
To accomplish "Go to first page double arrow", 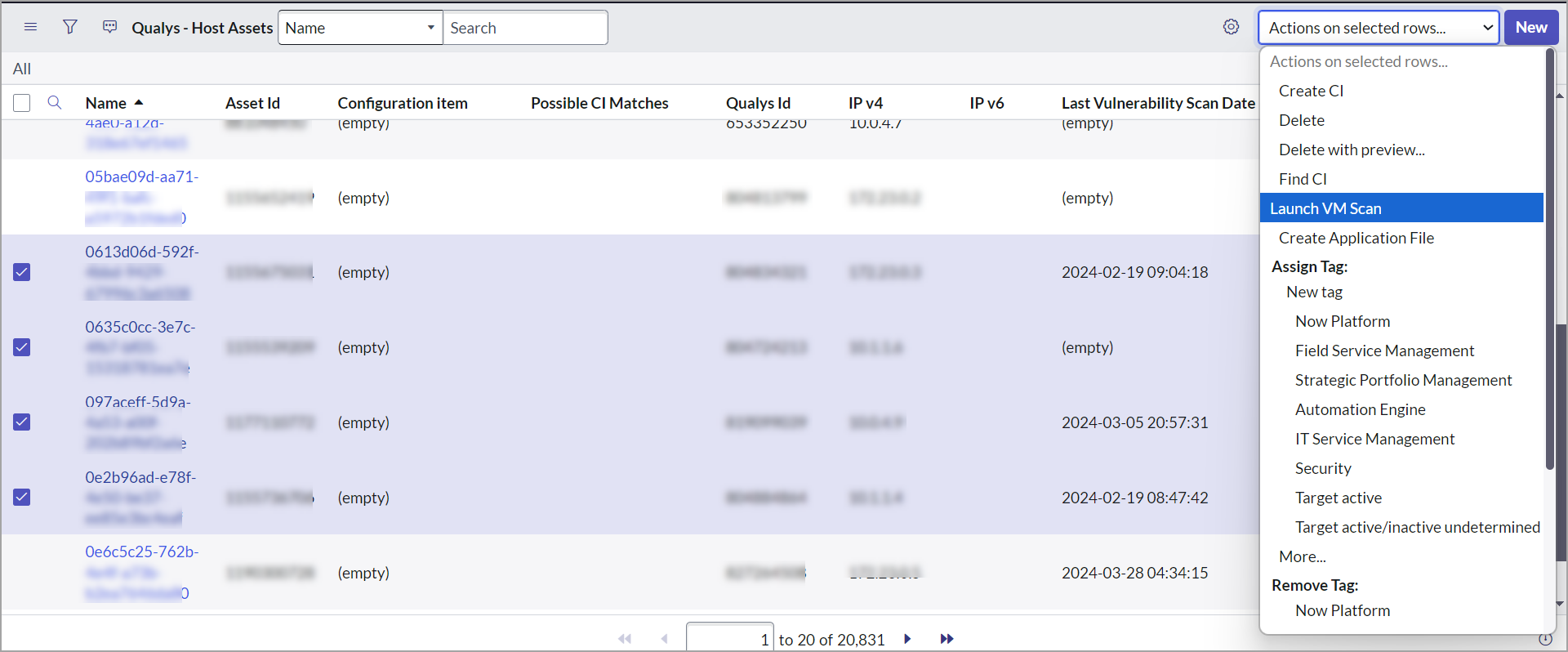I will (x=625, y=639).
